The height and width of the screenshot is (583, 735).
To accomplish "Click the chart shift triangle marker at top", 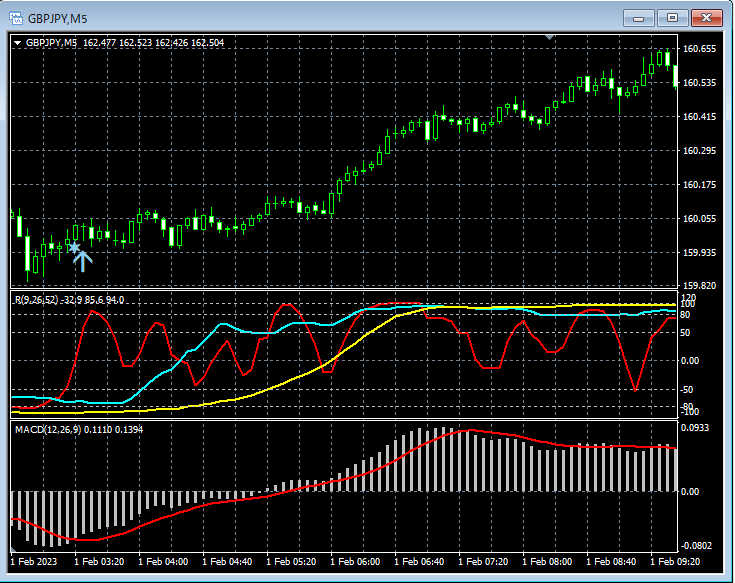I will pyautogui.click(x=550, y=37).
